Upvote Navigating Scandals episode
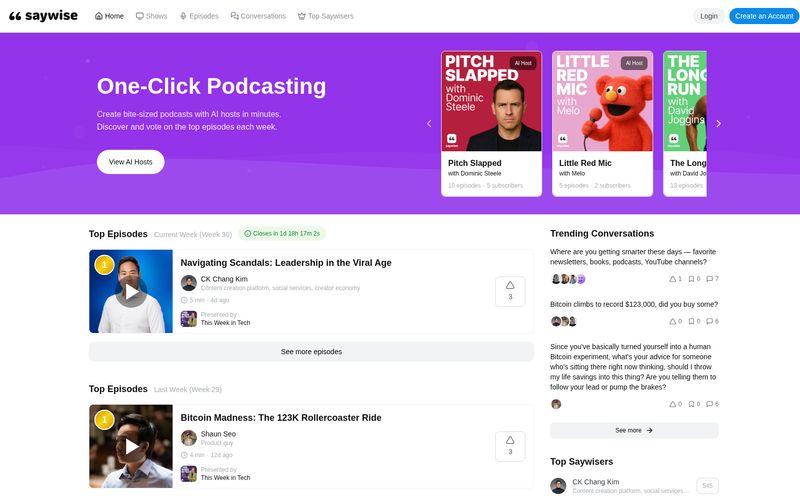800x496 pixels. coord(510,291)
